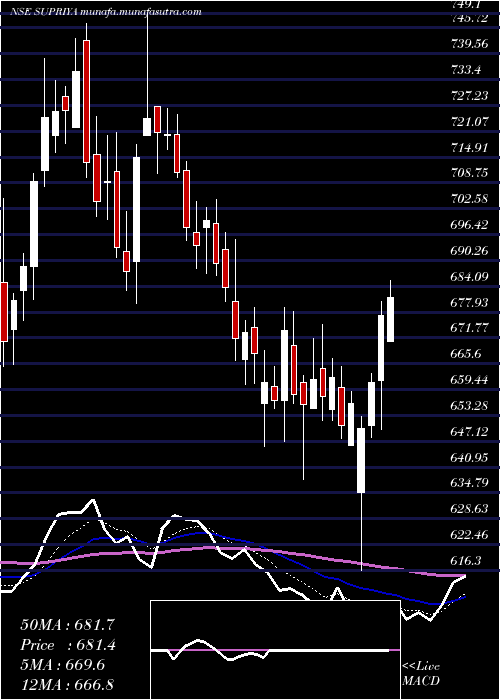This screenshot has height=700, width=500.
Task: Select the 634.79 price axis label
Action: [x=471, y=483]
